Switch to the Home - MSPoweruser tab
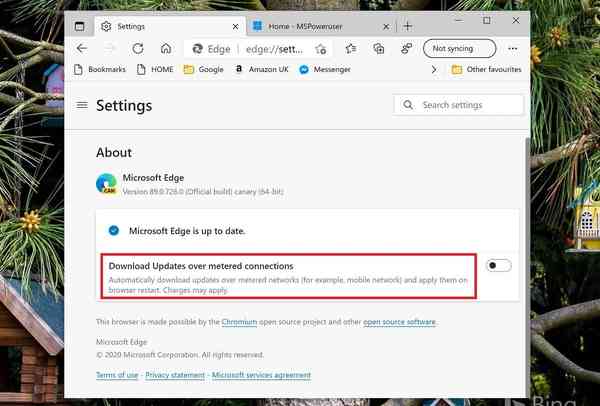Viewport: 600px width, 406px height. tap(321, 26)
